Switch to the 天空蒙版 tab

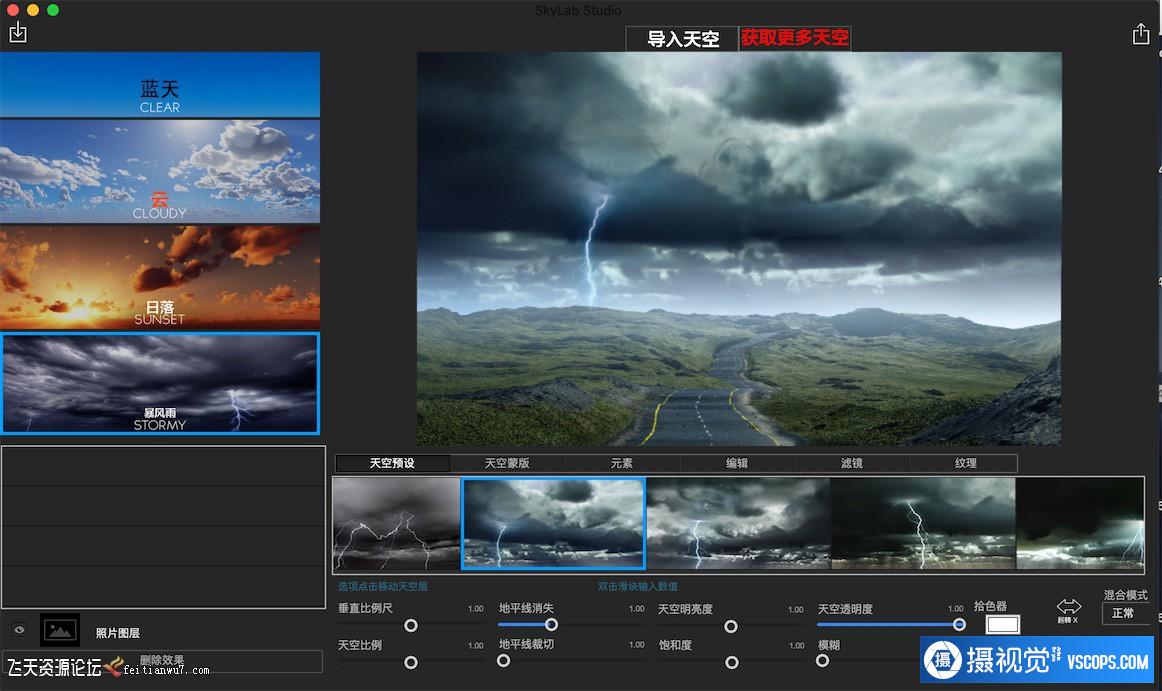[507, 464]
